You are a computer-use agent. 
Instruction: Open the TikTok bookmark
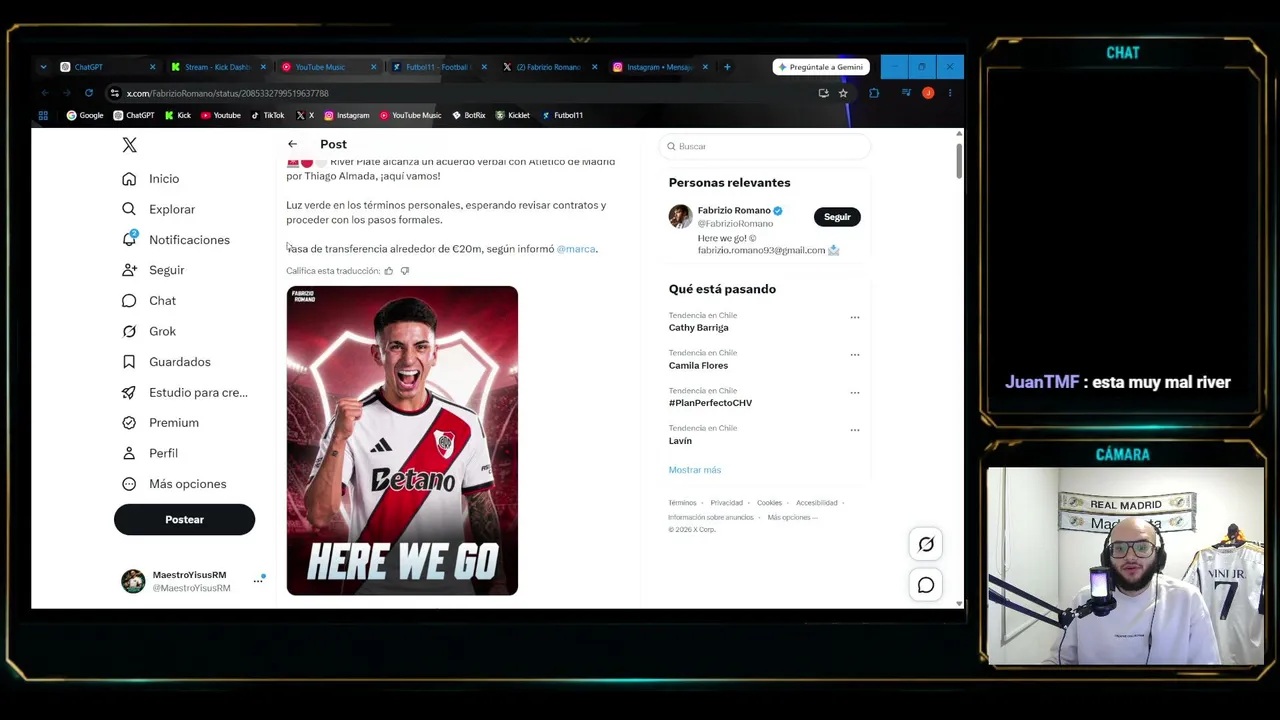(267, 115)
